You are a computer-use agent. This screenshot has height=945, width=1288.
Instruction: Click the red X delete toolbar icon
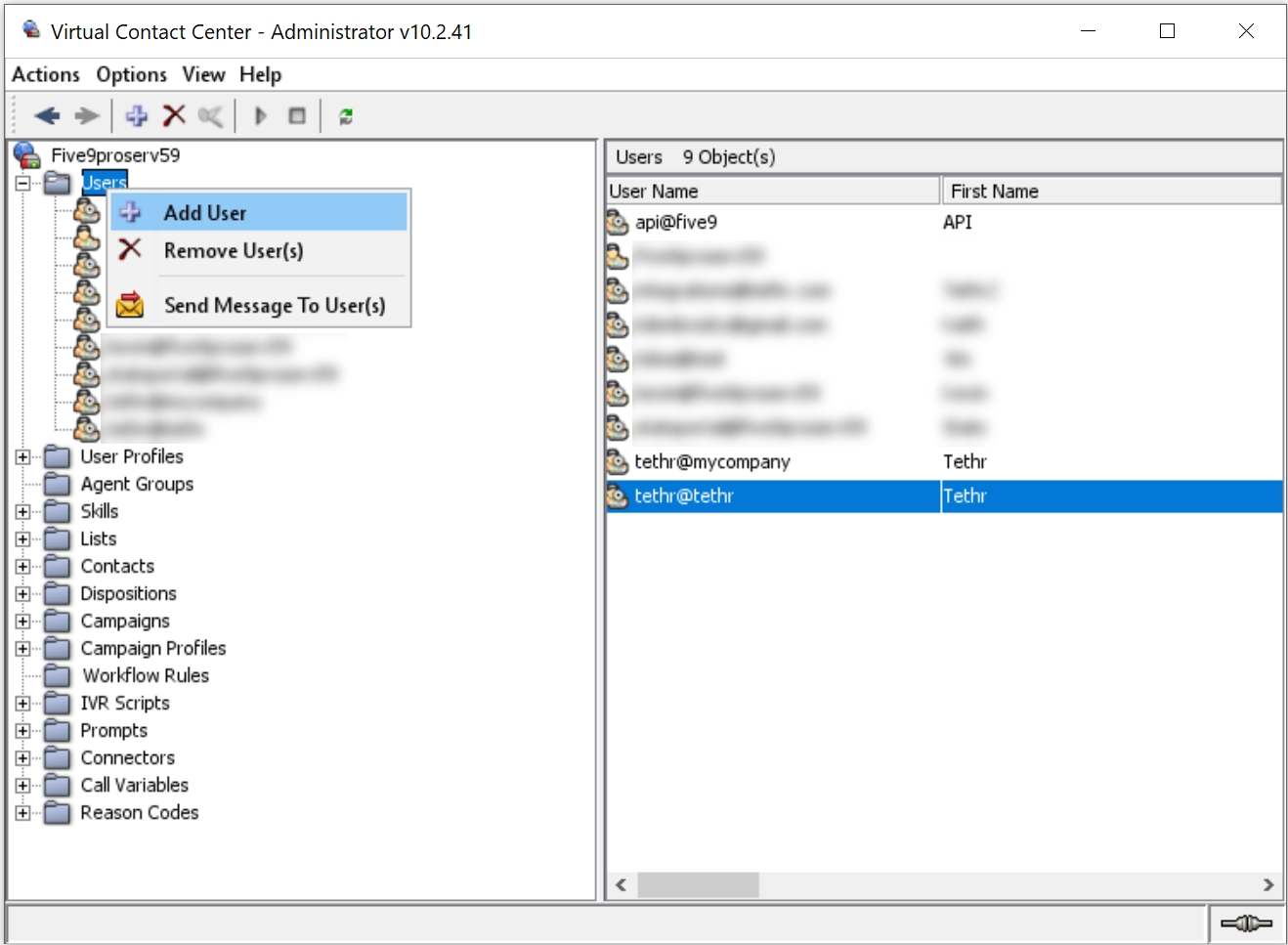174,116
